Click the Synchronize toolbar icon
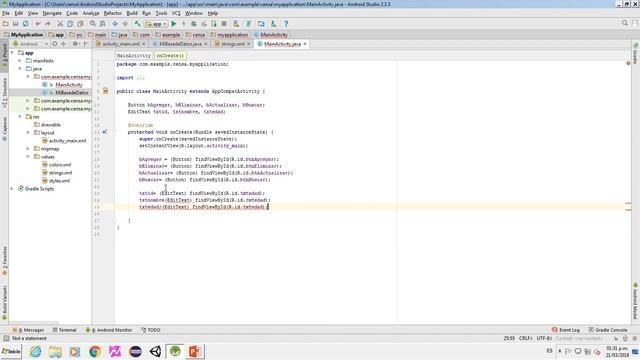 (x=26, y=24)
